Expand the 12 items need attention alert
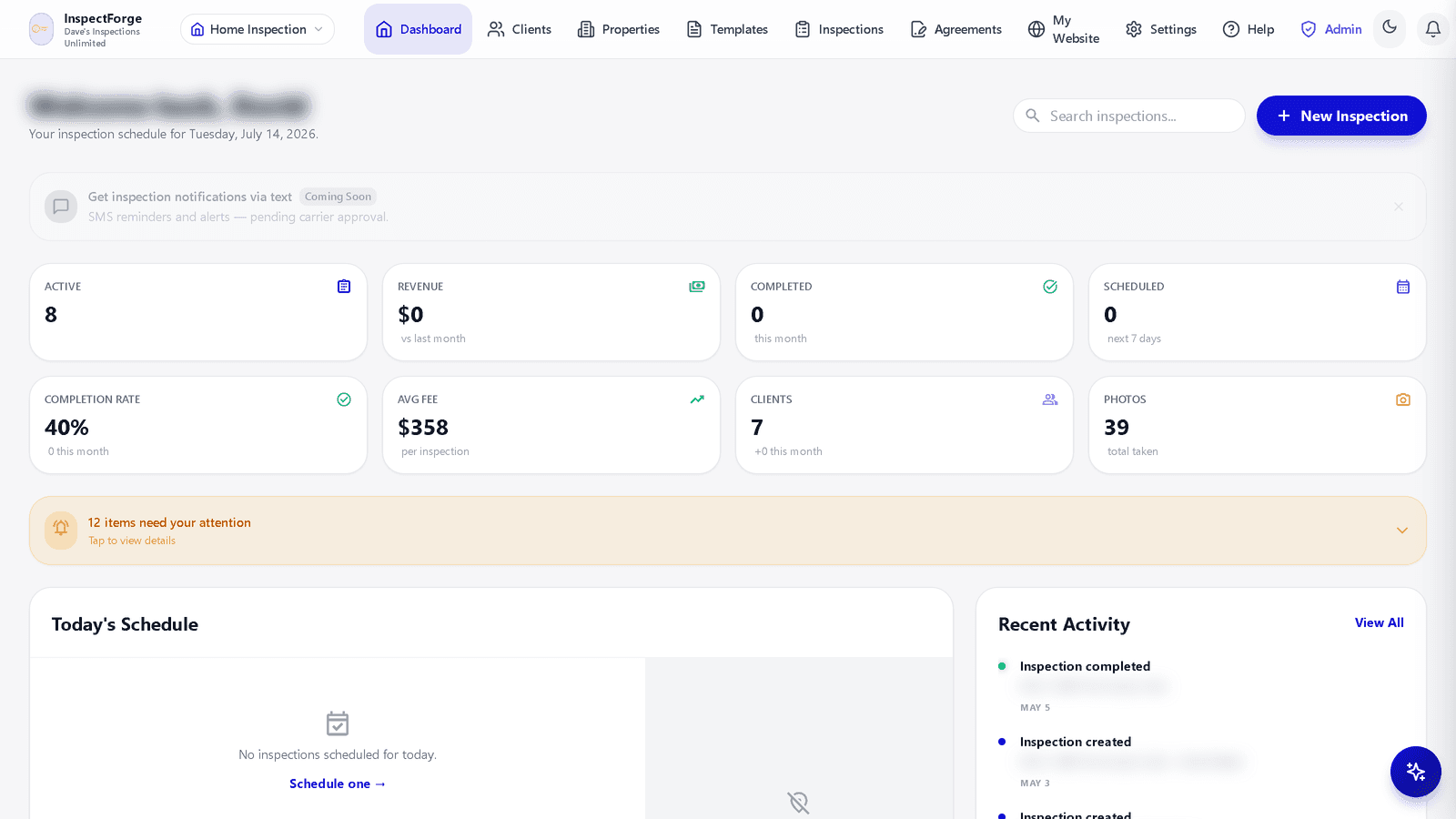 (728, 531)
